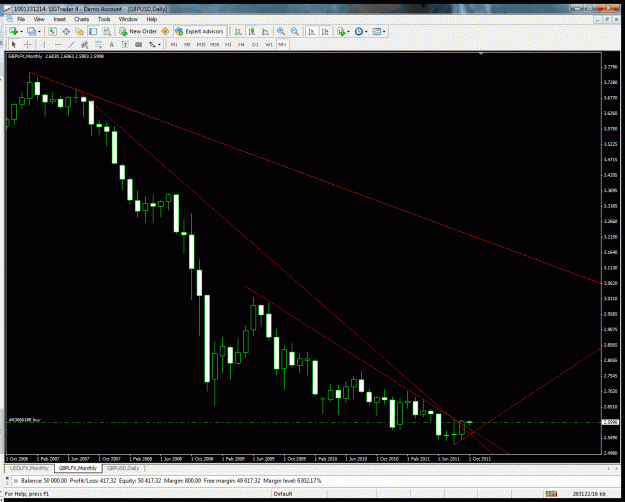Zoom out on the chart
This screenshot has height=502, width=625.
pos(295,31)
